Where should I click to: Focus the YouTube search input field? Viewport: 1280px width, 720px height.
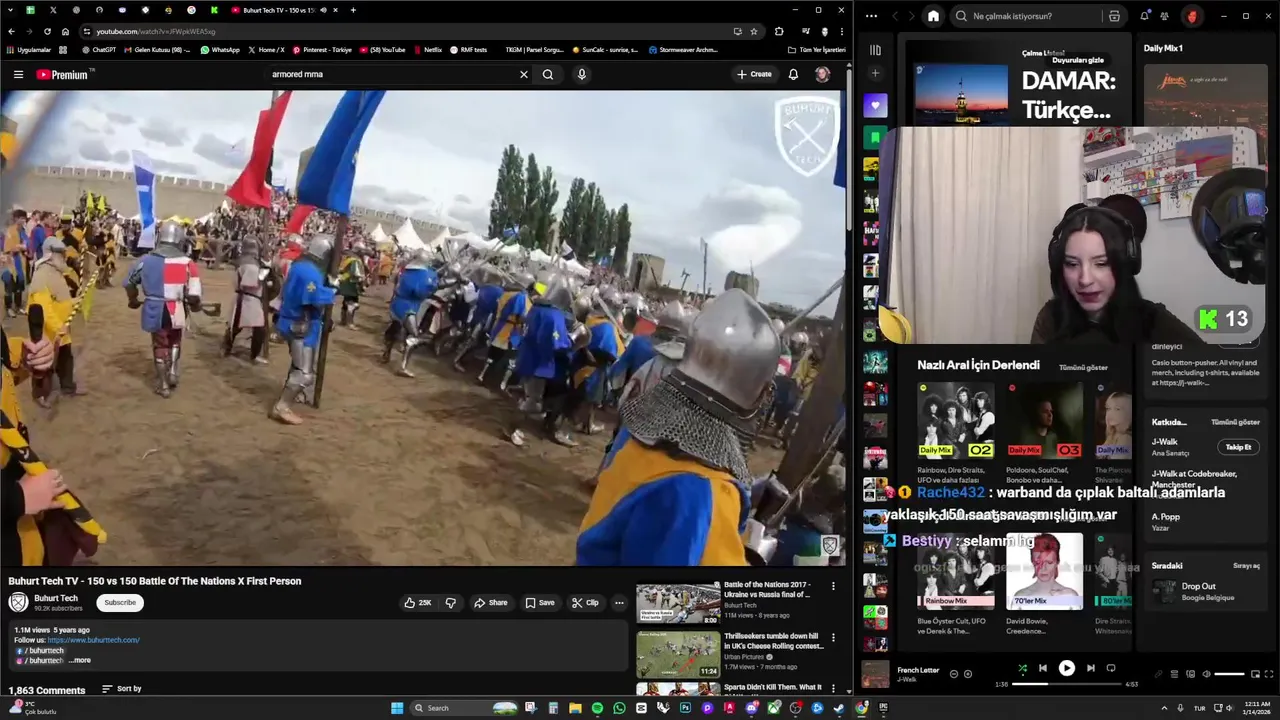[x=390, y=74]
